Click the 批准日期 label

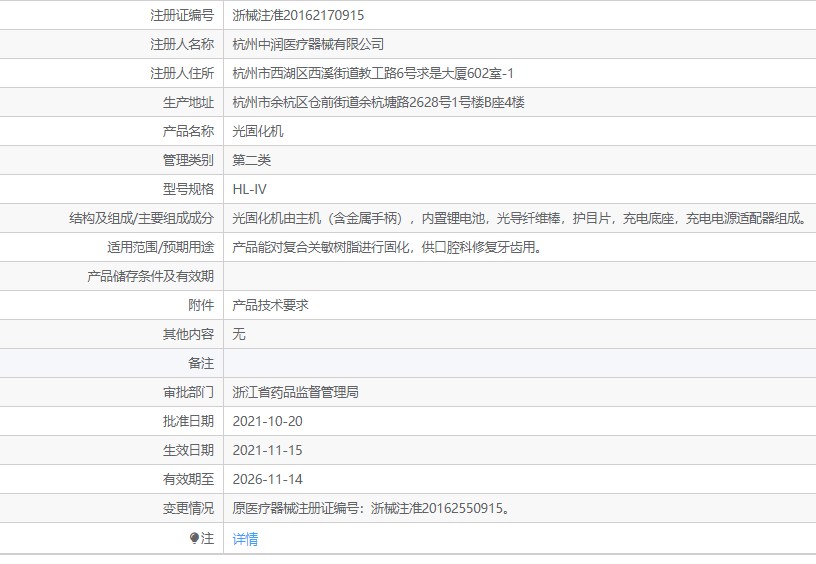[188, 421]
